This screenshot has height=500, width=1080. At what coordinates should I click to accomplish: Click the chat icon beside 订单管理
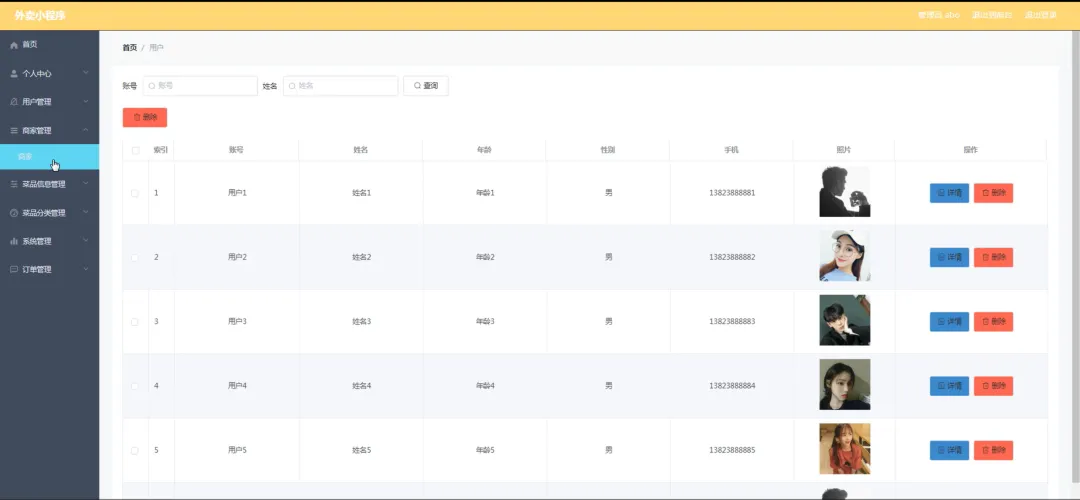(x=14, y=269)
